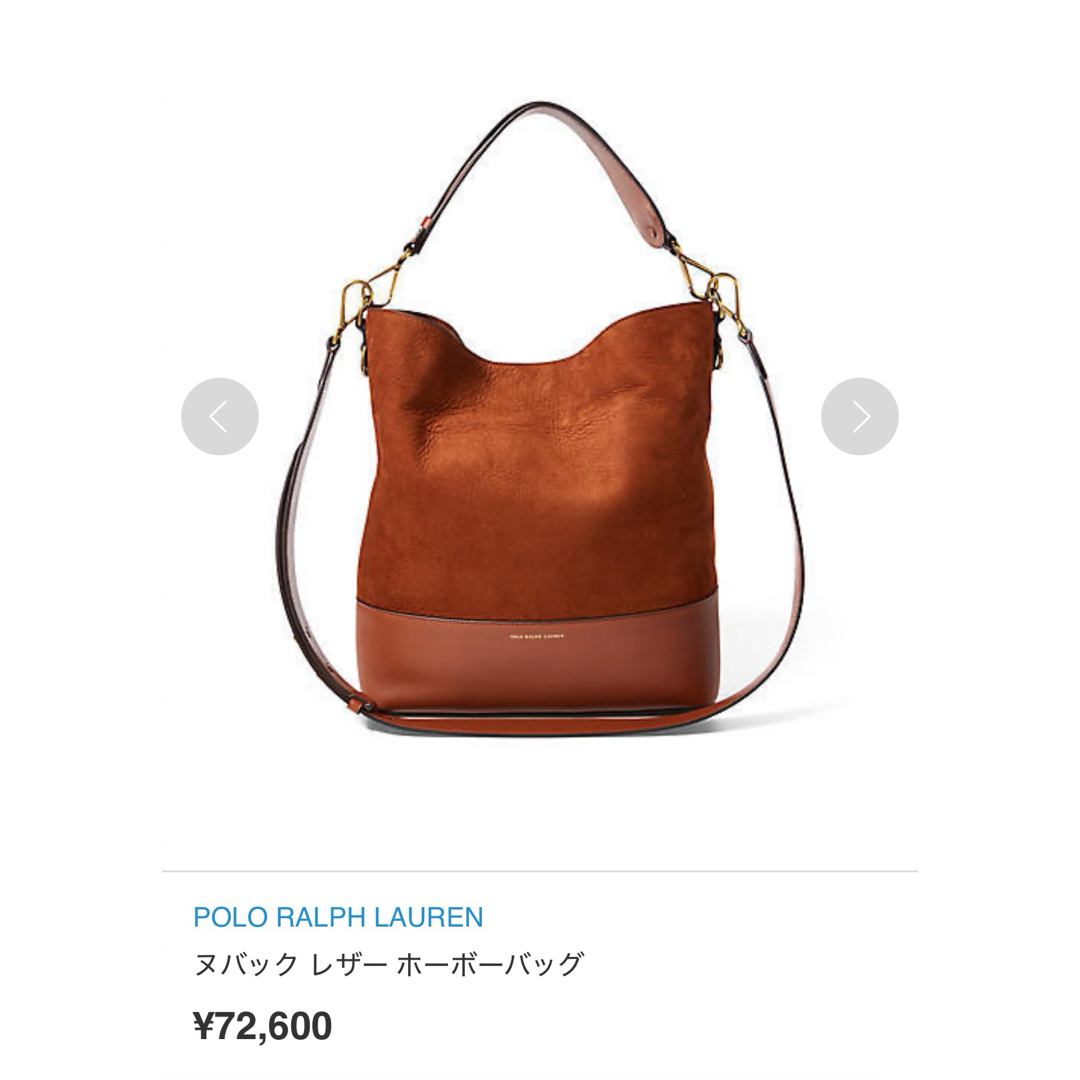Select the ヌバック レザー ホーボーバッグ product title
Screen dimensions: 1080x1080
(389, 964)
